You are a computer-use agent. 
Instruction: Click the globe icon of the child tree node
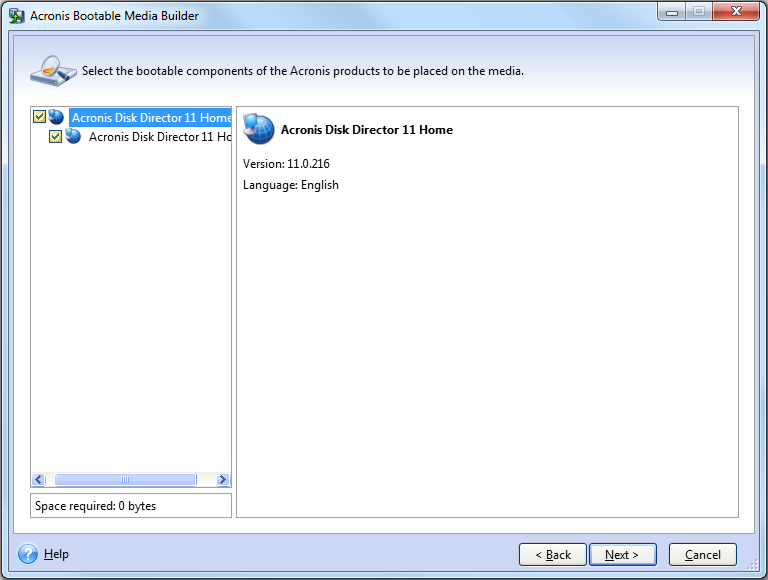[73, 136]
